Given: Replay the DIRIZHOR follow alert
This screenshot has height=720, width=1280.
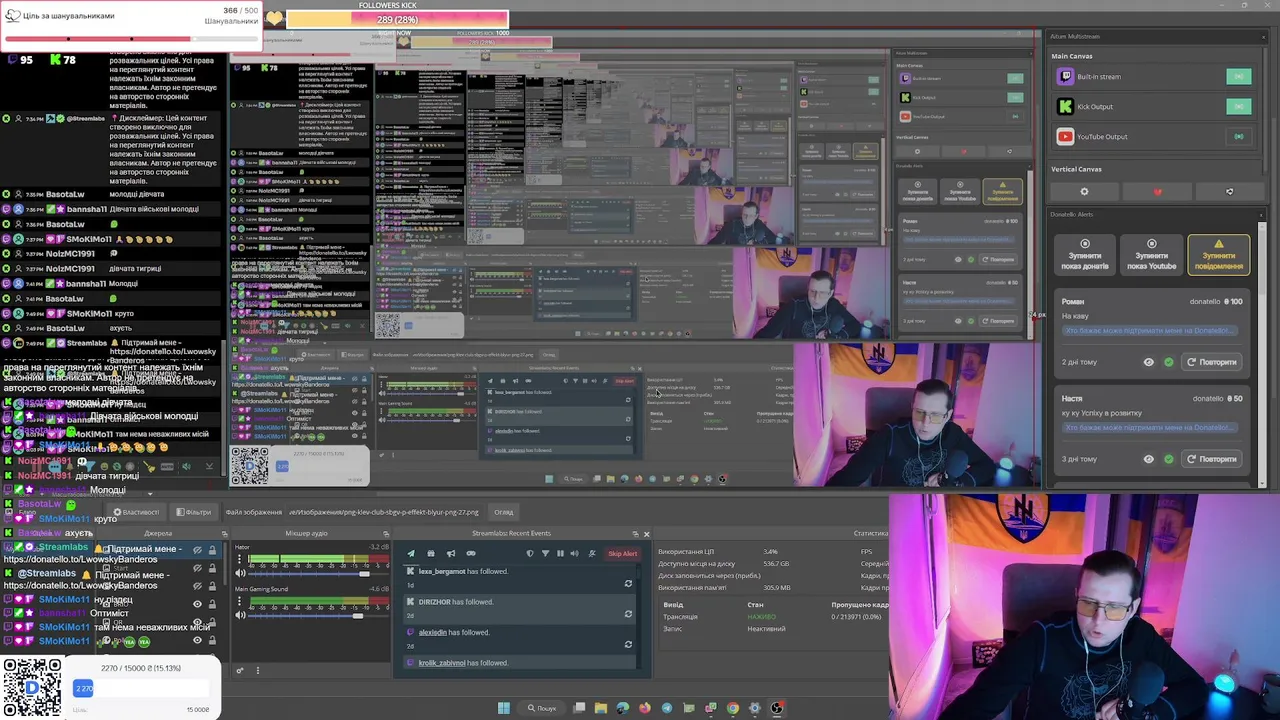Looking at the screenshot, I should pos(628,613).
